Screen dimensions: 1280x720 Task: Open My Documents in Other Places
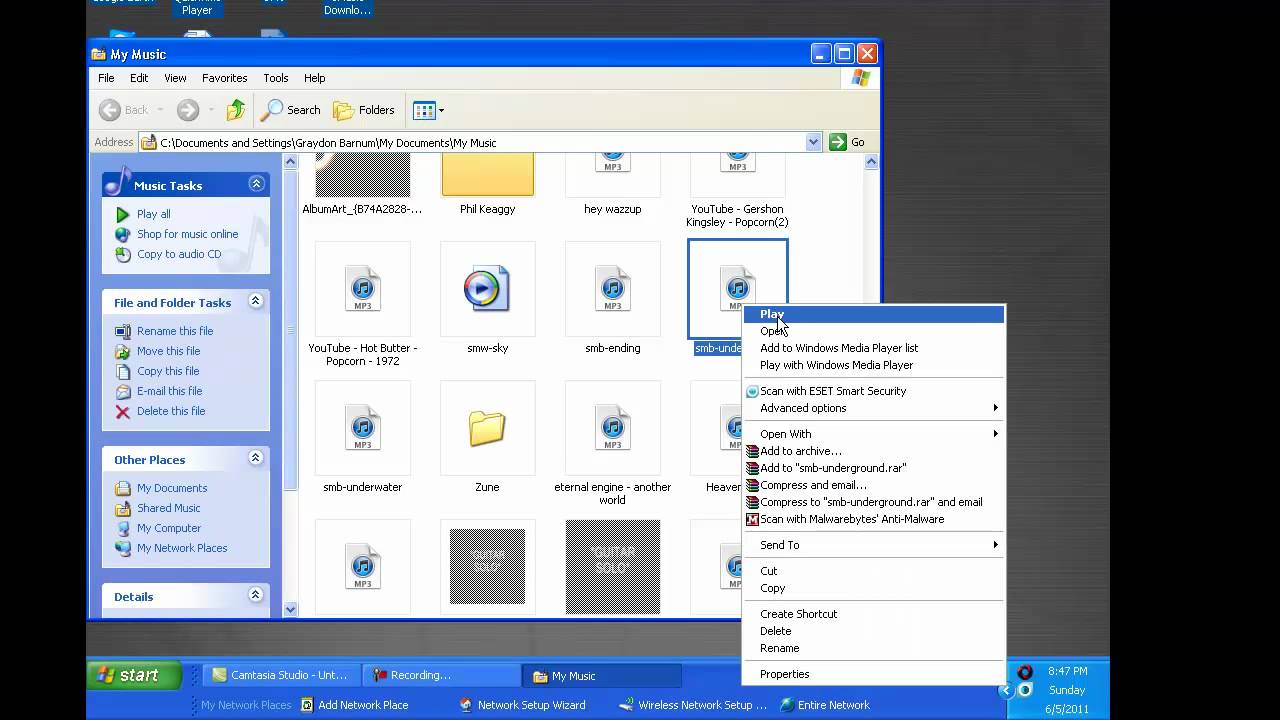click(x=172, y=488)
